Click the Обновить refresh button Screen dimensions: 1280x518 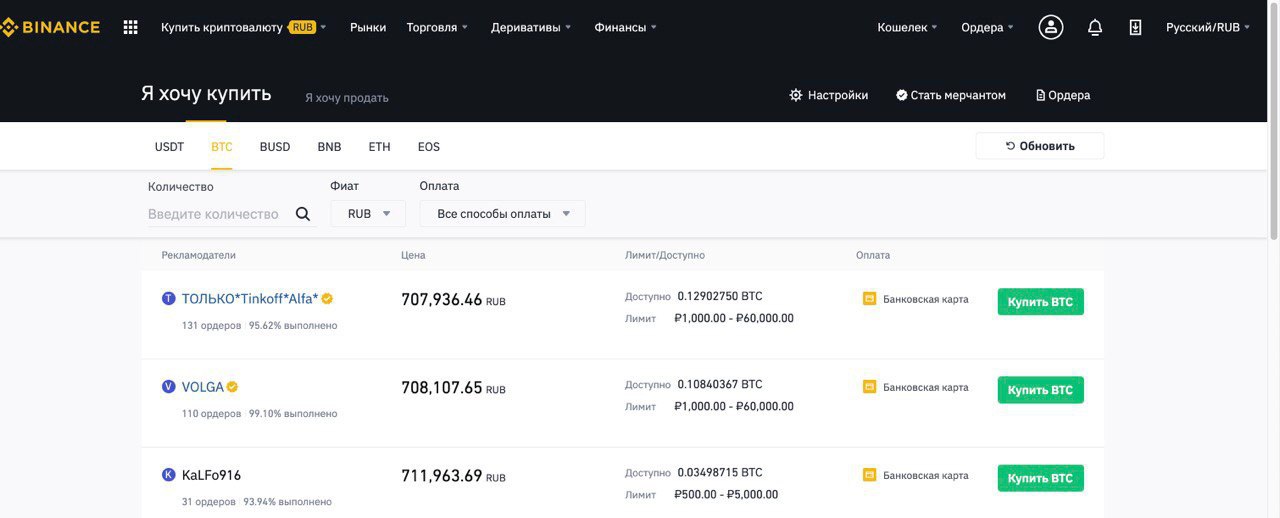pyautogui.click(x=1040, y=146)
